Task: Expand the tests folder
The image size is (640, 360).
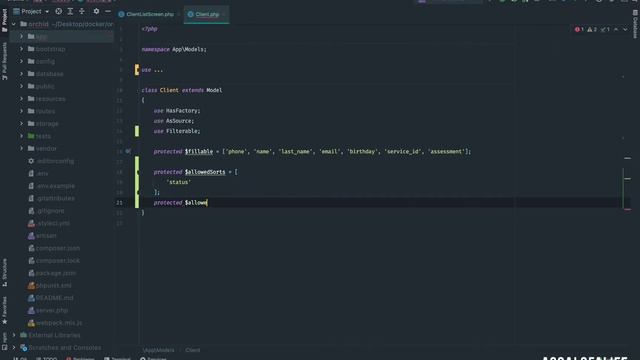Action: point(22,136)
